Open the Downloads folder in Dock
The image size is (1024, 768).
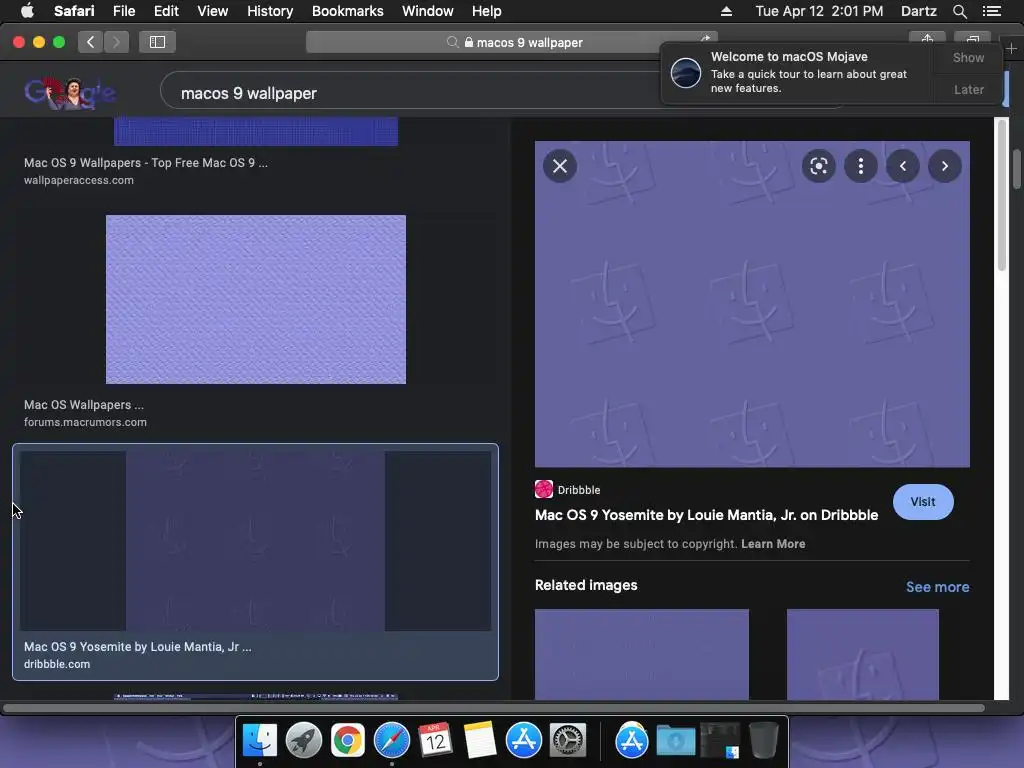[675, 741]
